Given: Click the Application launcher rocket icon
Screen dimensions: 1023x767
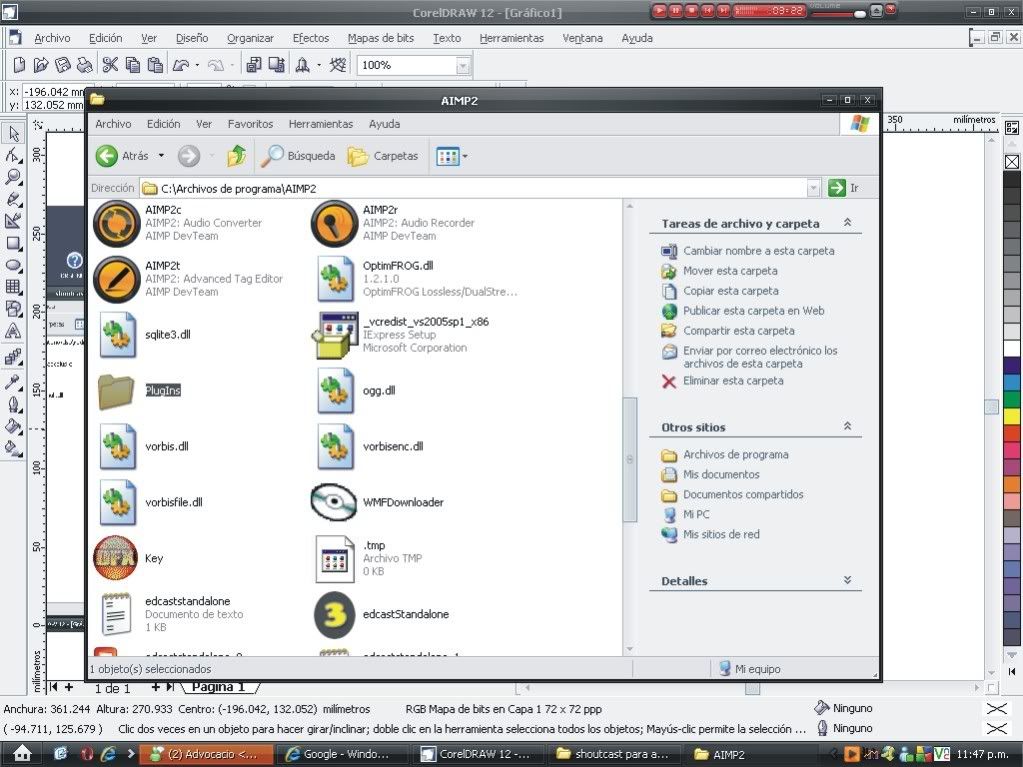Looking at the screenshot, I should click(x=302, y=65).
